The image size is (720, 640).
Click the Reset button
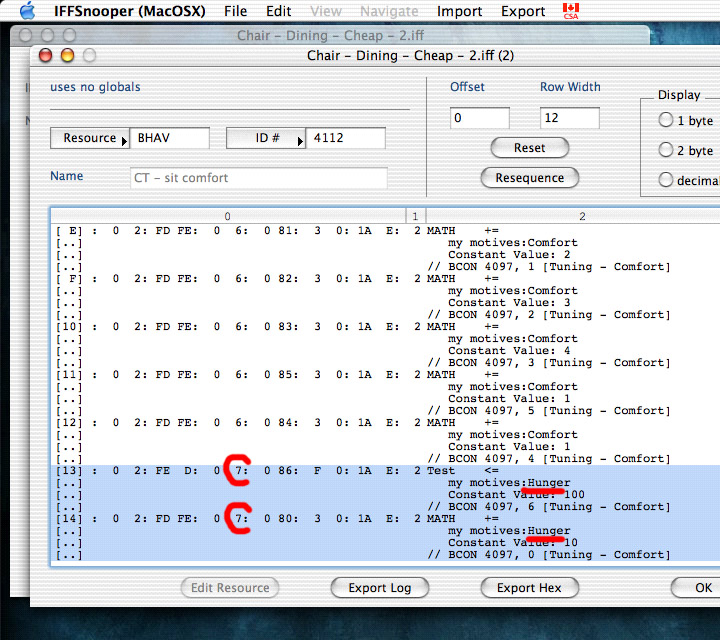point(529,148)
